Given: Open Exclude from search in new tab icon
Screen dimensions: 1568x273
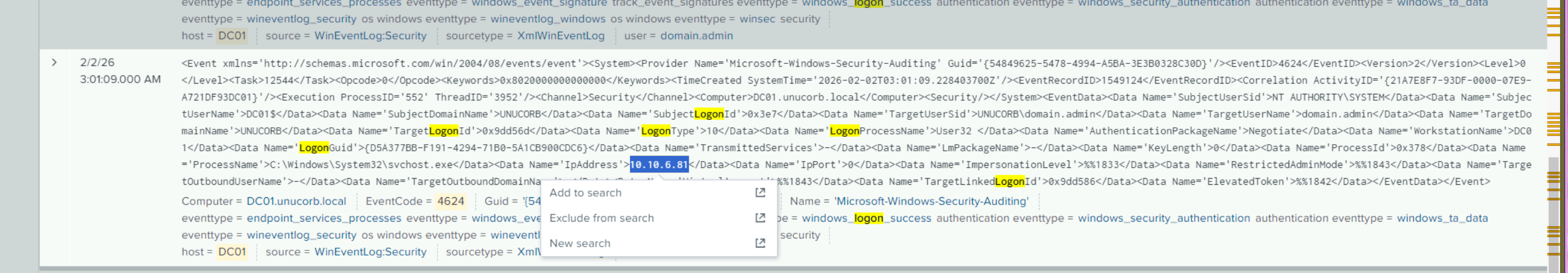Looking at the screenshot, I should 759,218.
